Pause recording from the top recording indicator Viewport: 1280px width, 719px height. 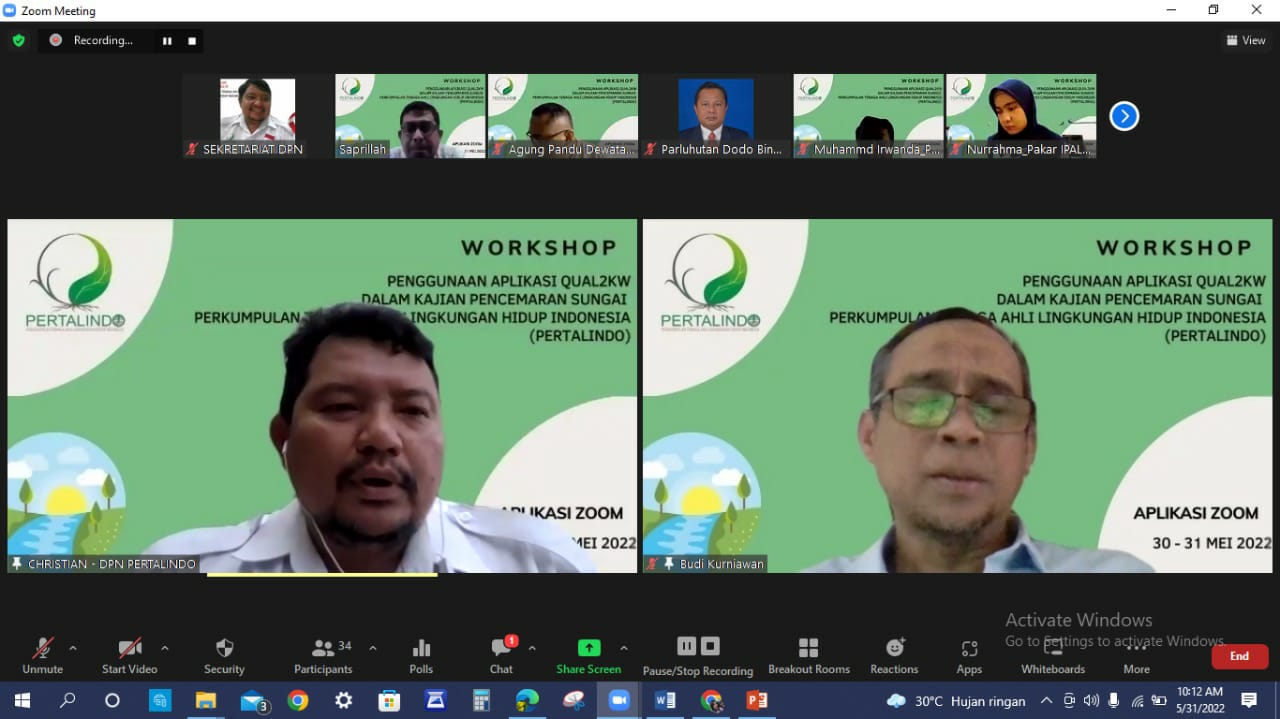click(167, 41)
